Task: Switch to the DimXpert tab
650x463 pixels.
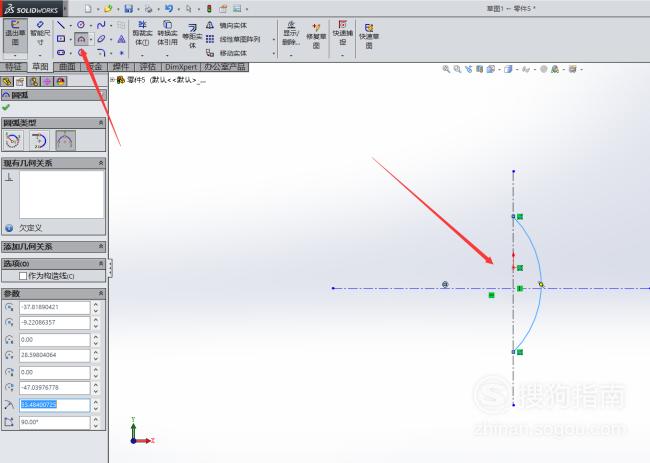Action: tap(181, 67)
